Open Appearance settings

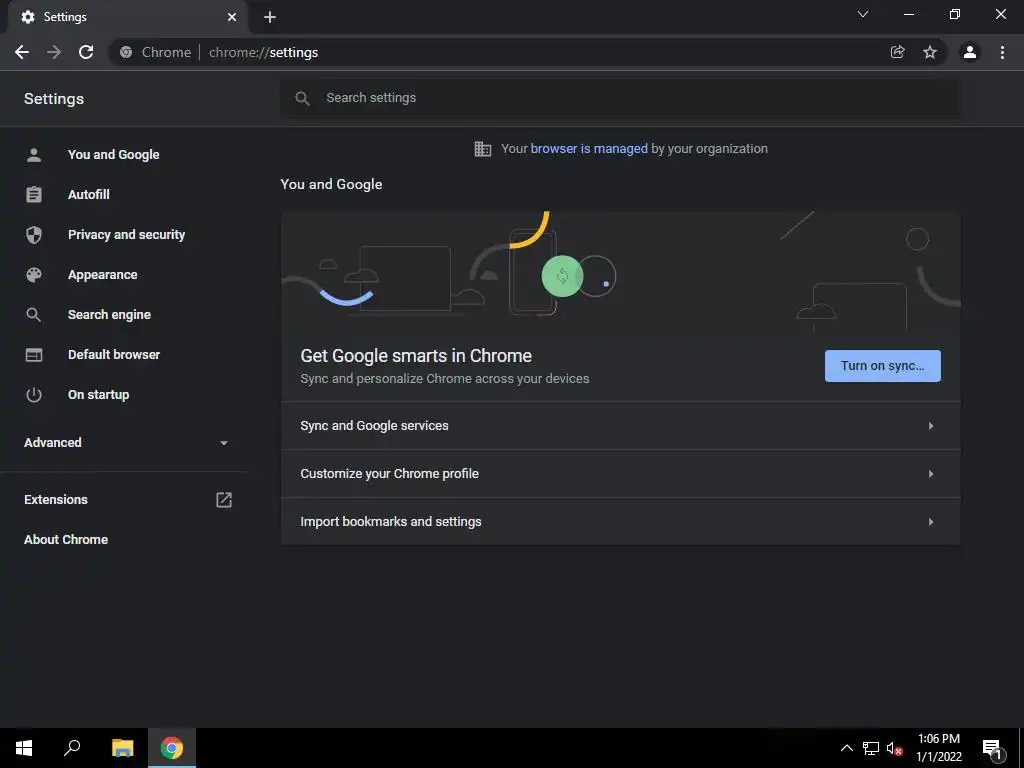point(103,275)
